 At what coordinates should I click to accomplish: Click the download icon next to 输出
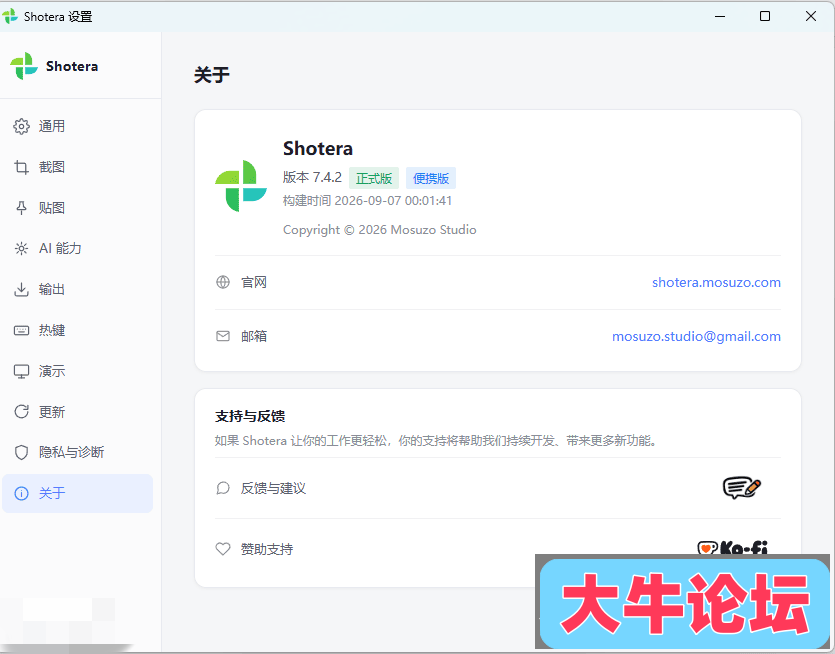(21, 289)
